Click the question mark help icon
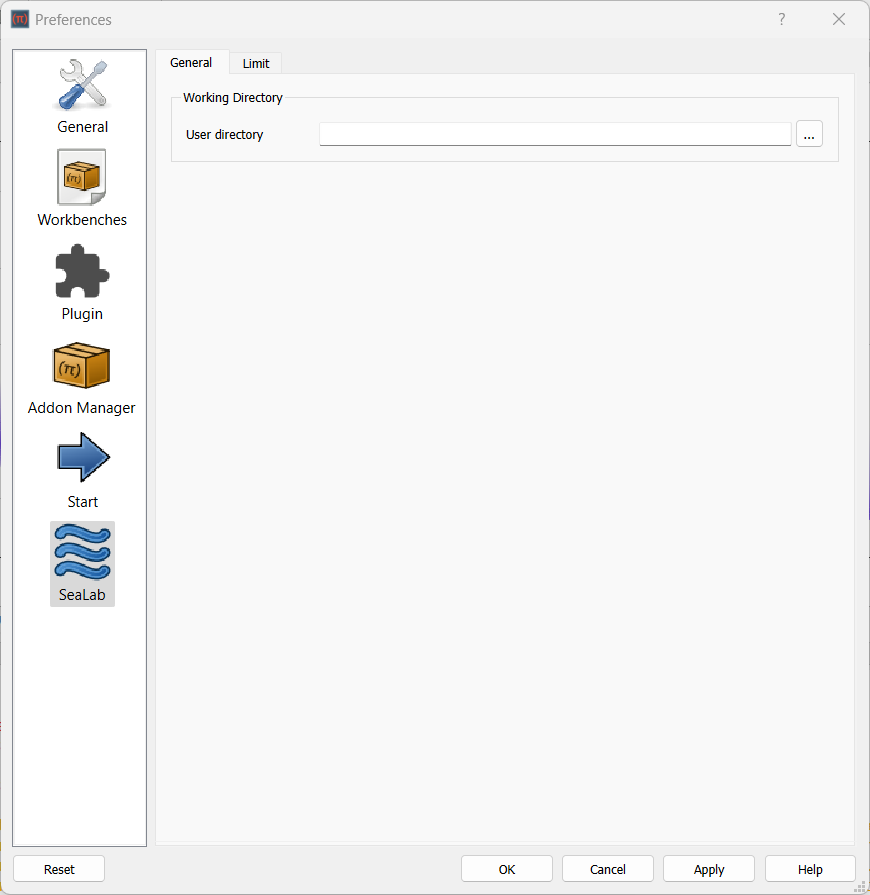This screenshot has height=895, width=870. (781, 19)
